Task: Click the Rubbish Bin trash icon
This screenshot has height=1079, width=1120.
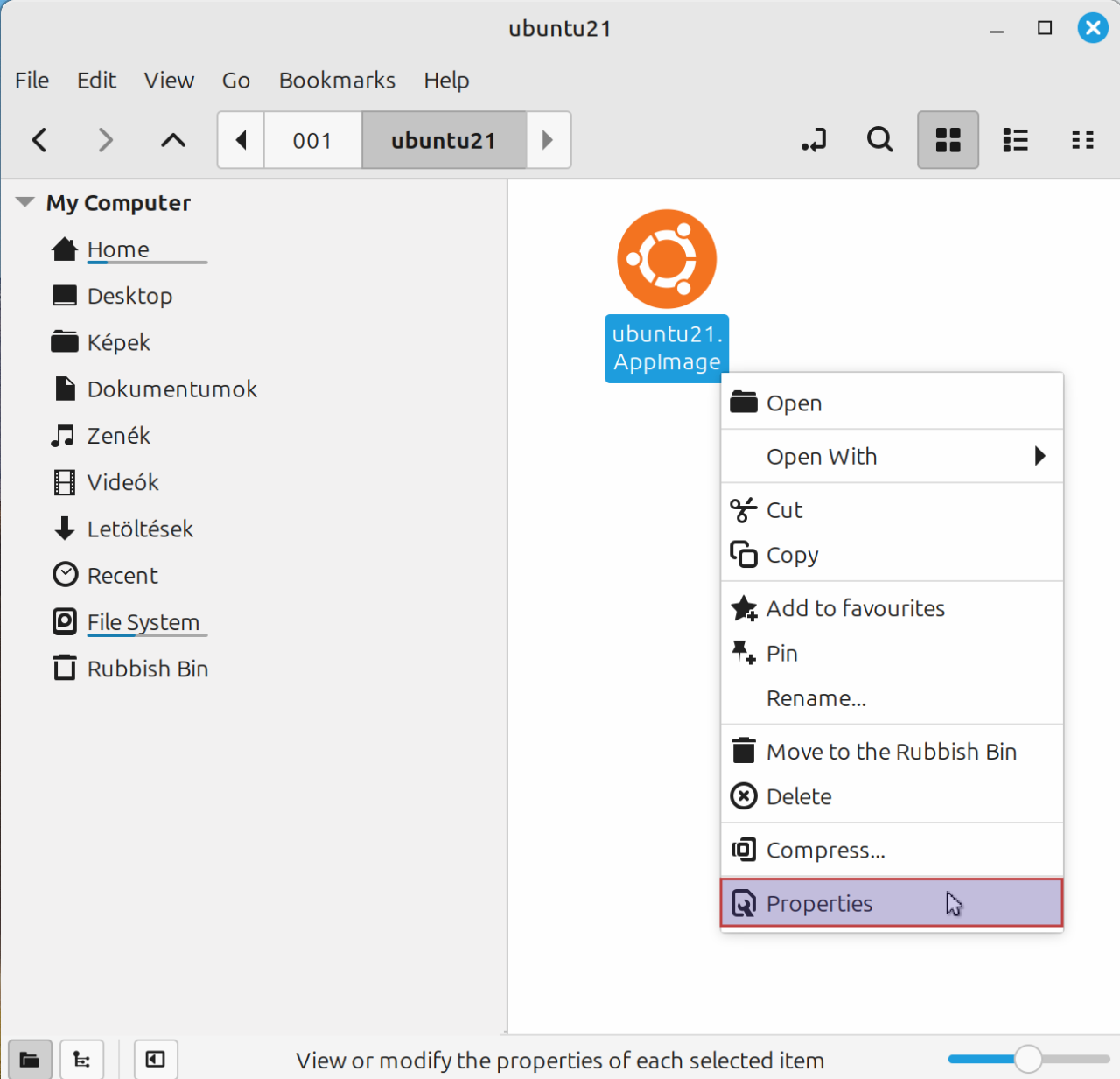Action: (x=65, y=669)
